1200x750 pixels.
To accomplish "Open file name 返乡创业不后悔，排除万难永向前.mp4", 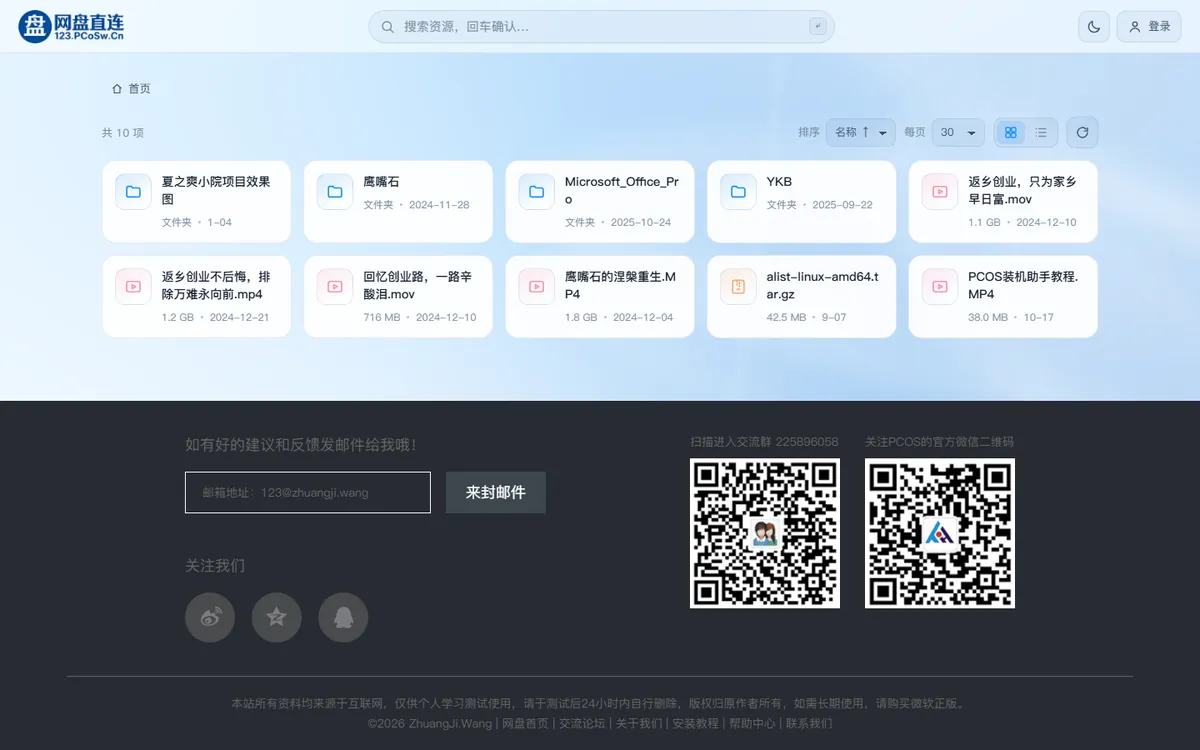I will point(216,285).
